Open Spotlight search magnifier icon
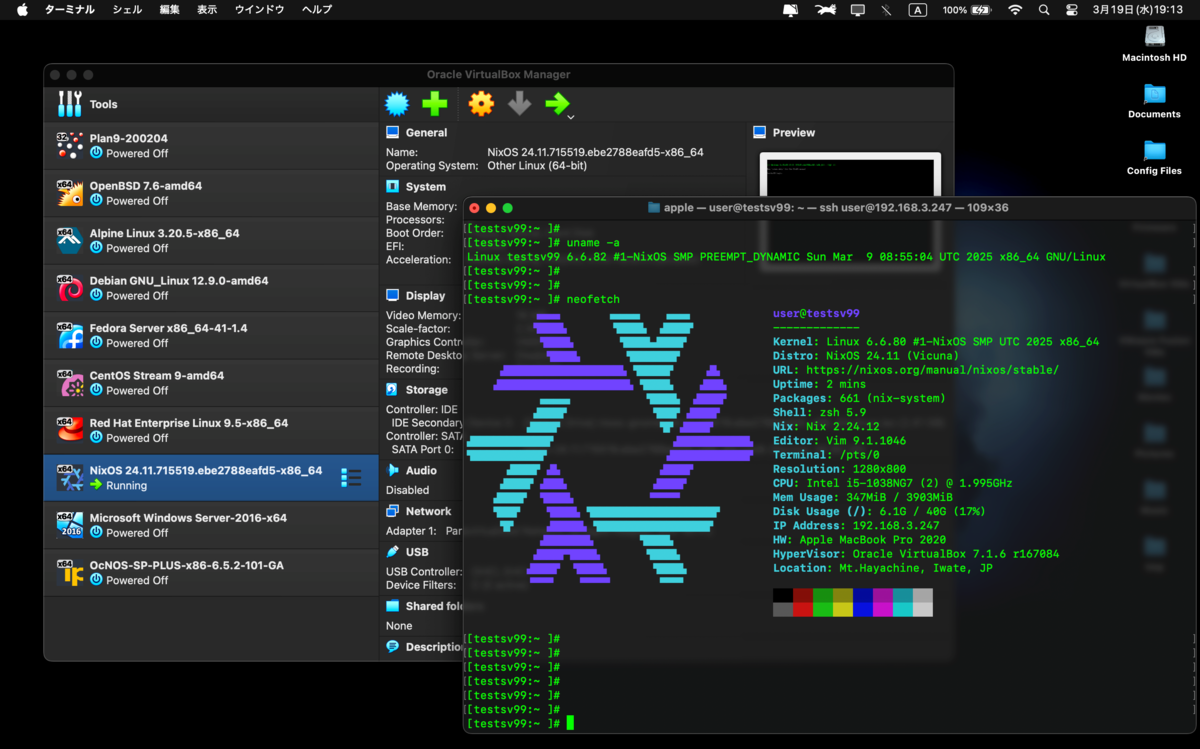This screenshot has width=1200, height=749. coord(1044,9)
